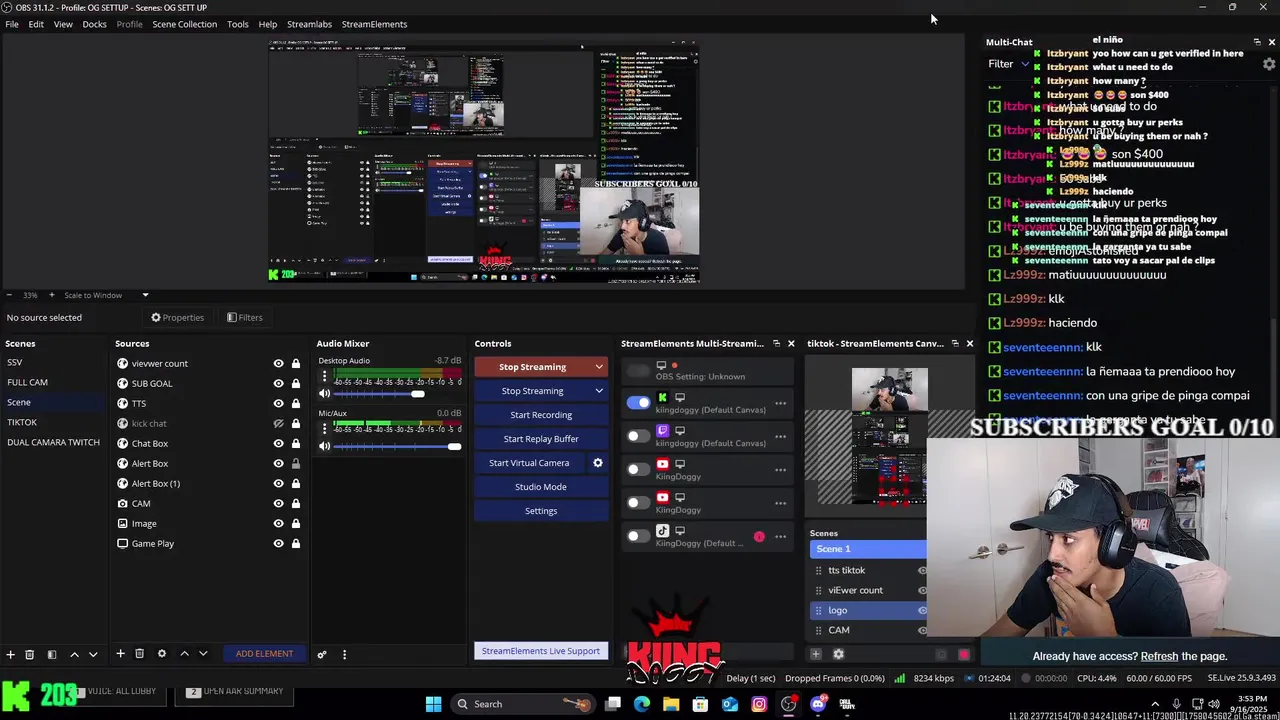Viewport: 1280px width, 720px height.
Task: Open the Scene Collection menu
Action: [184, 24]
